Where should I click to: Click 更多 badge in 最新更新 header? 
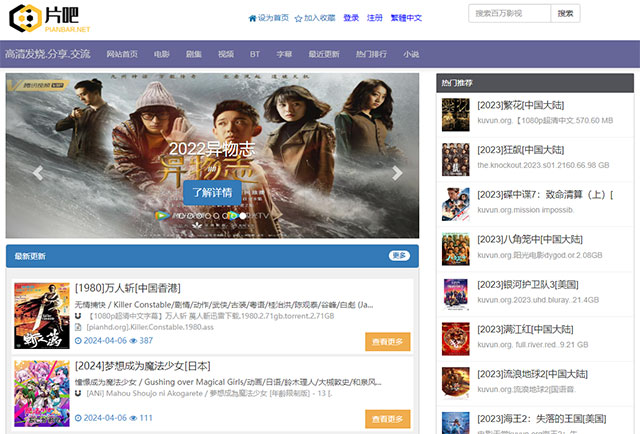coord(399,256)
